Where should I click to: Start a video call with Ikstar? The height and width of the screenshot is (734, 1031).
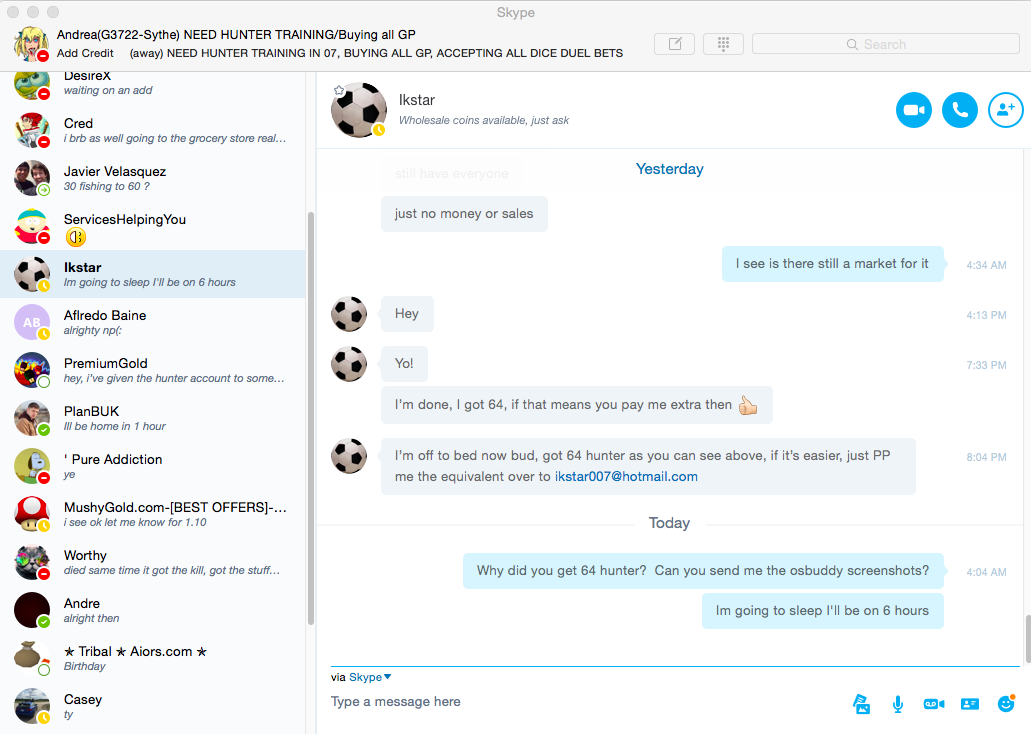tap(913, 110)
